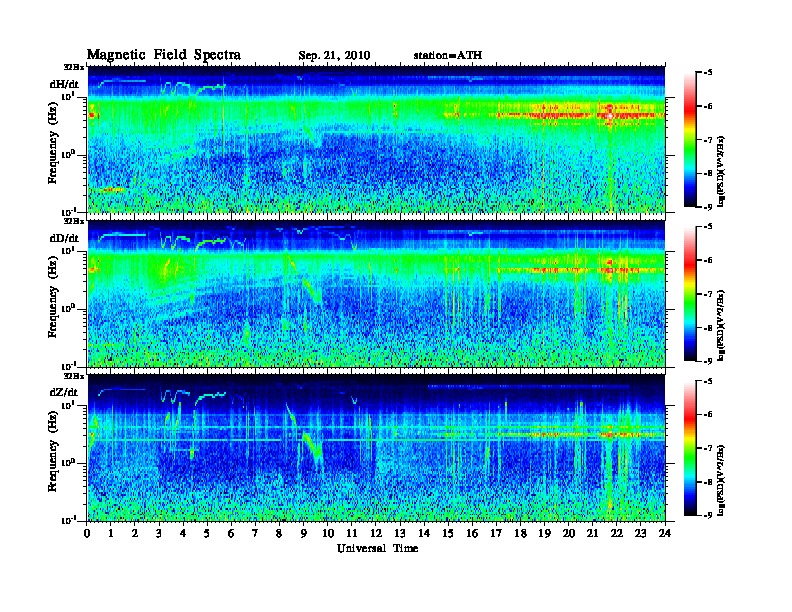Click hour "3" on the Universal Time axis
The height and width of the screenshot is (612, 792).
159,534
